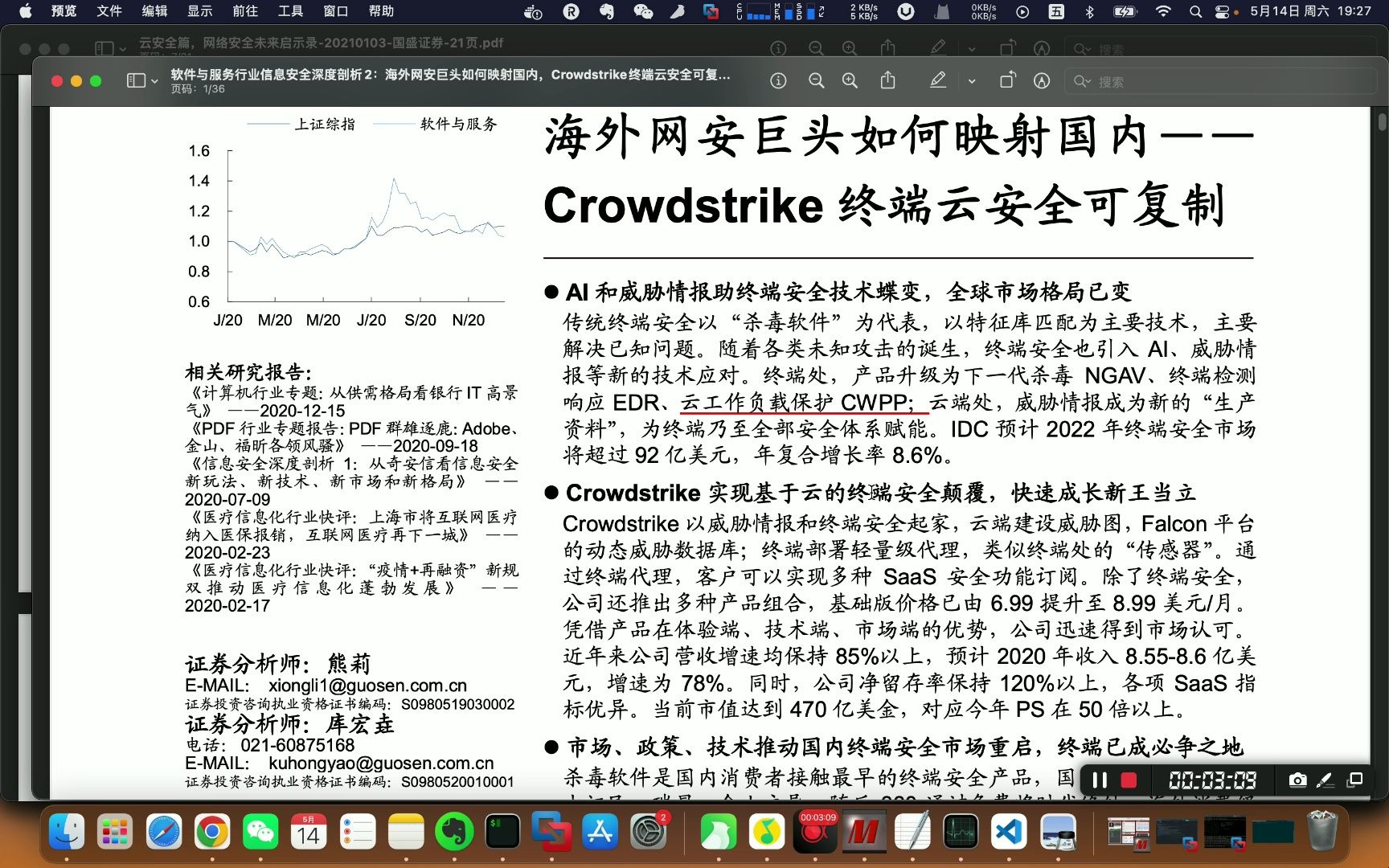Image resolution: width=1389 pixels, height=868 pixels.
Task: Open Notes from the Dock
Action: pos(406,832)
